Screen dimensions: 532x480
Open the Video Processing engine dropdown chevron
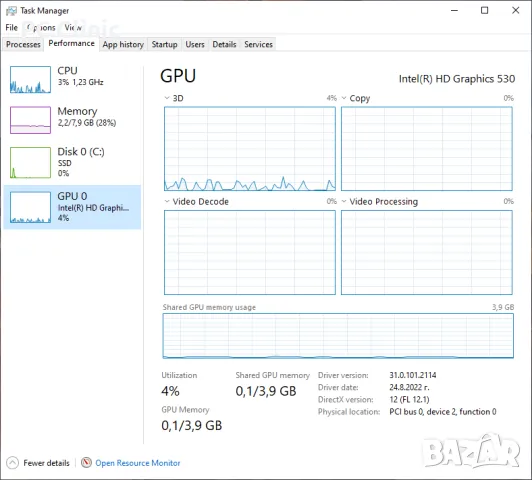(x=344, y=201)
